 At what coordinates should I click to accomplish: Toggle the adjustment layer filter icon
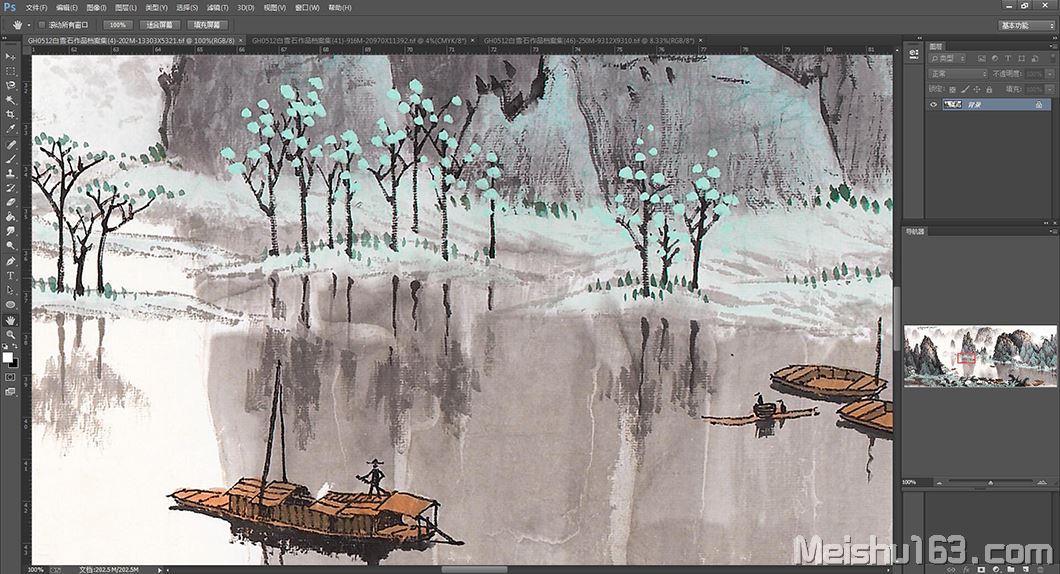(994, 59)
